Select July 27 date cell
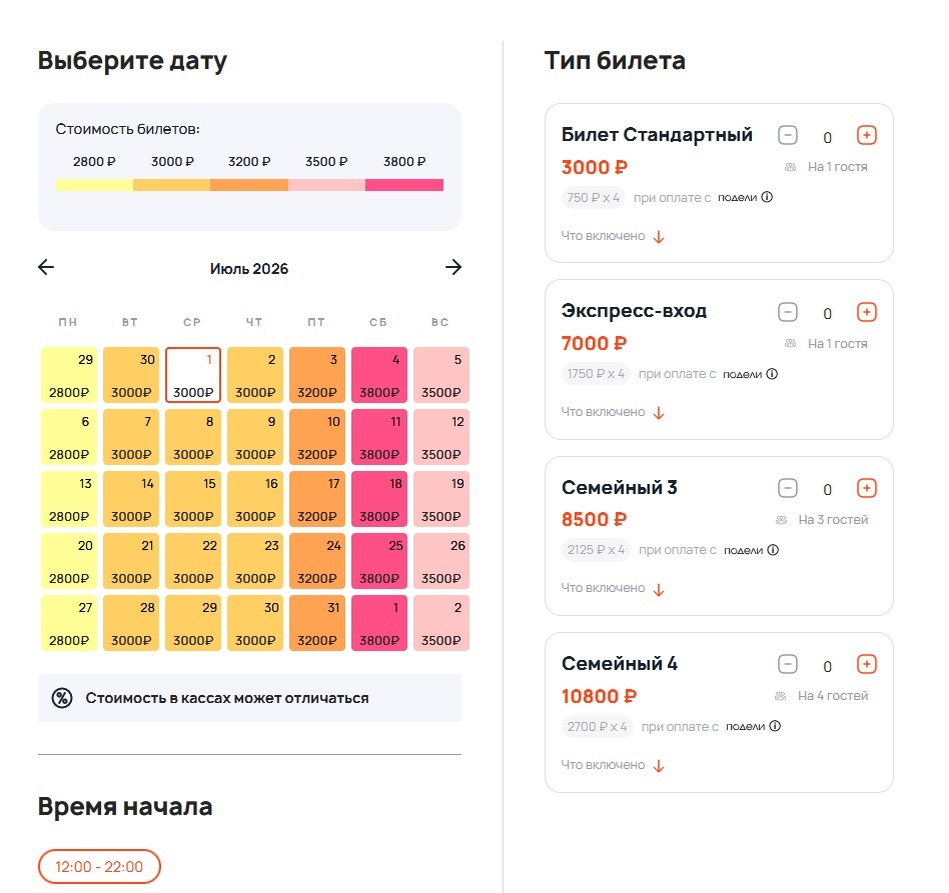Image resolution: width=949 pixels, height=893 pixels. (x=68, y=624)
